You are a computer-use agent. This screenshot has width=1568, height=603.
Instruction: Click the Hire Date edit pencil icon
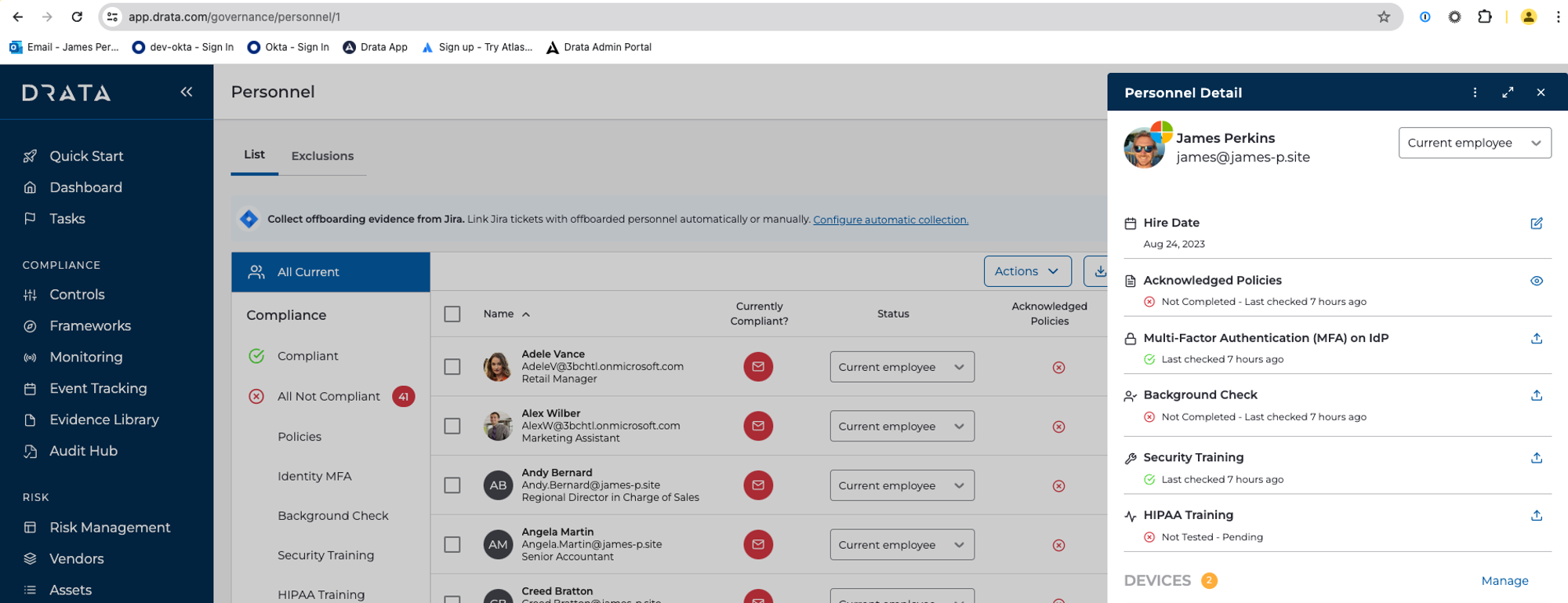tap(1536, 223)
